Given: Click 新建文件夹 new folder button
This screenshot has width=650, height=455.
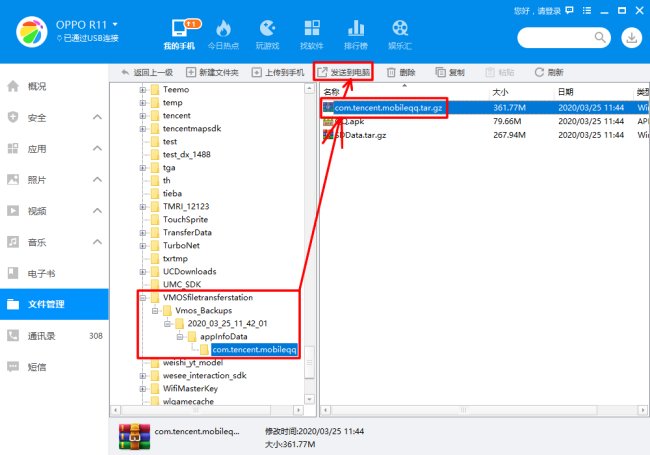Looking at the screenshot, I should pos(214,72).
